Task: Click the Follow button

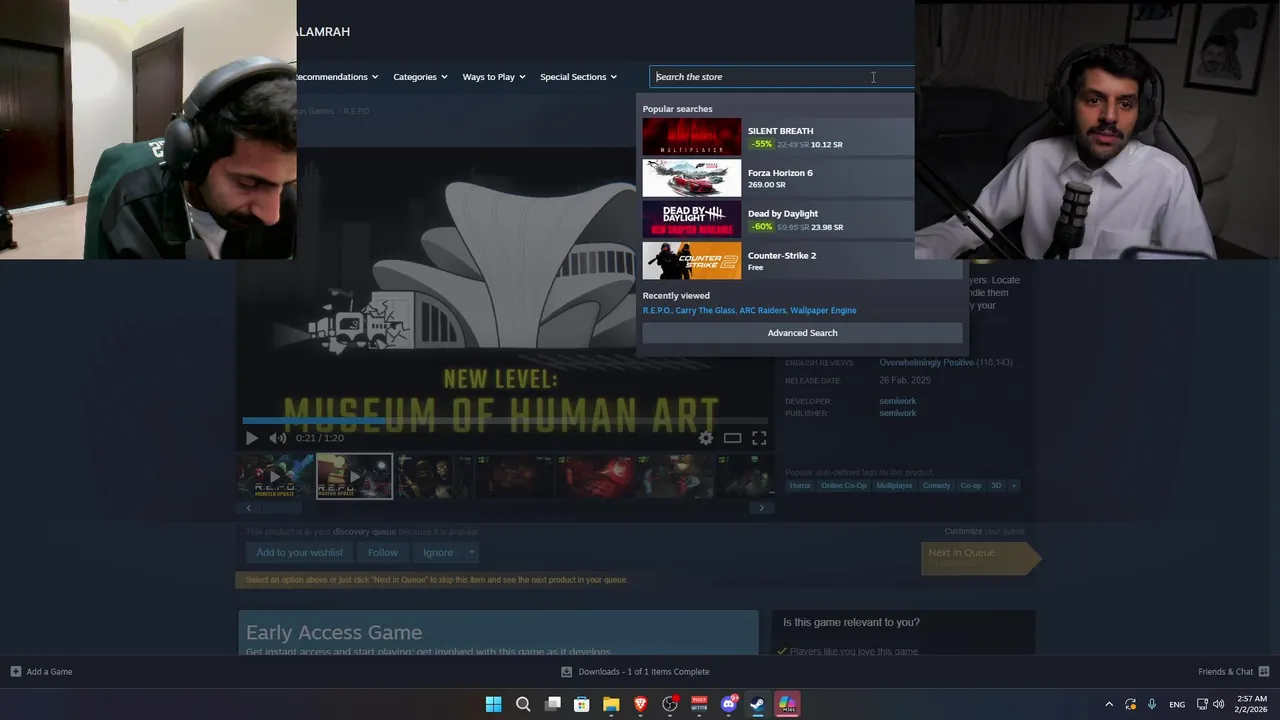Action: pyautogui.click(x=382, y=552)
